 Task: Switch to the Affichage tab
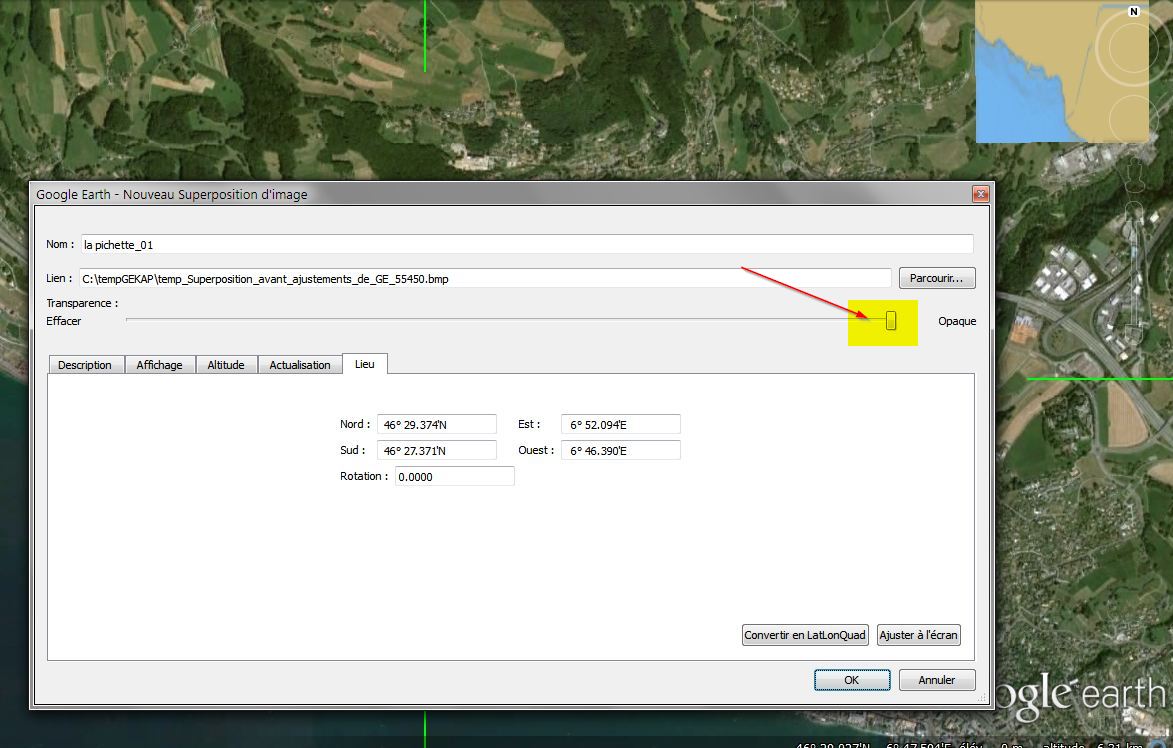[x=159, y=365]
